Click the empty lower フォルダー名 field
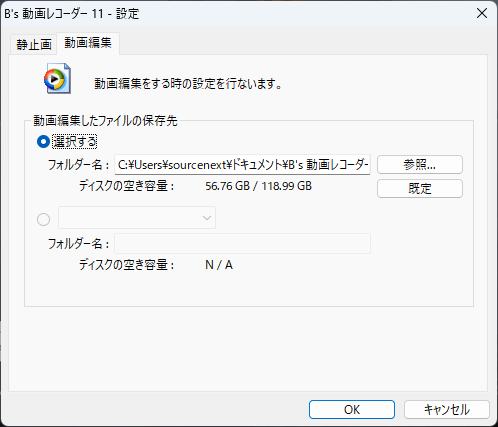The image size is (498, 427). point(242,244)
